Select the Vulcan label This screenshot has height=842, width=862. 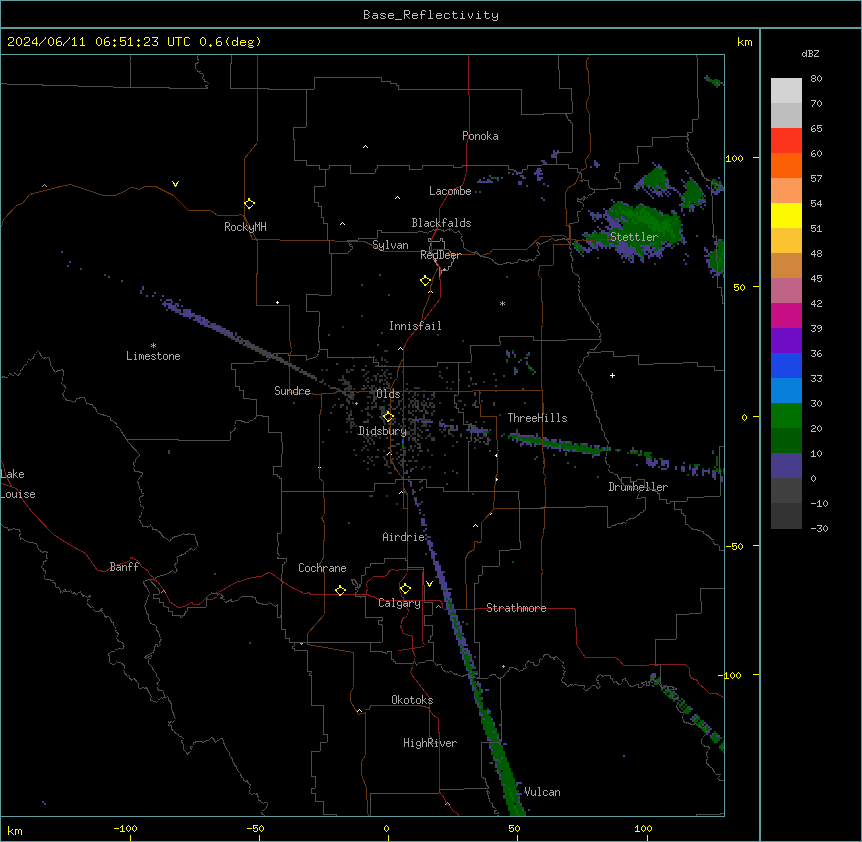coord(542,792)
